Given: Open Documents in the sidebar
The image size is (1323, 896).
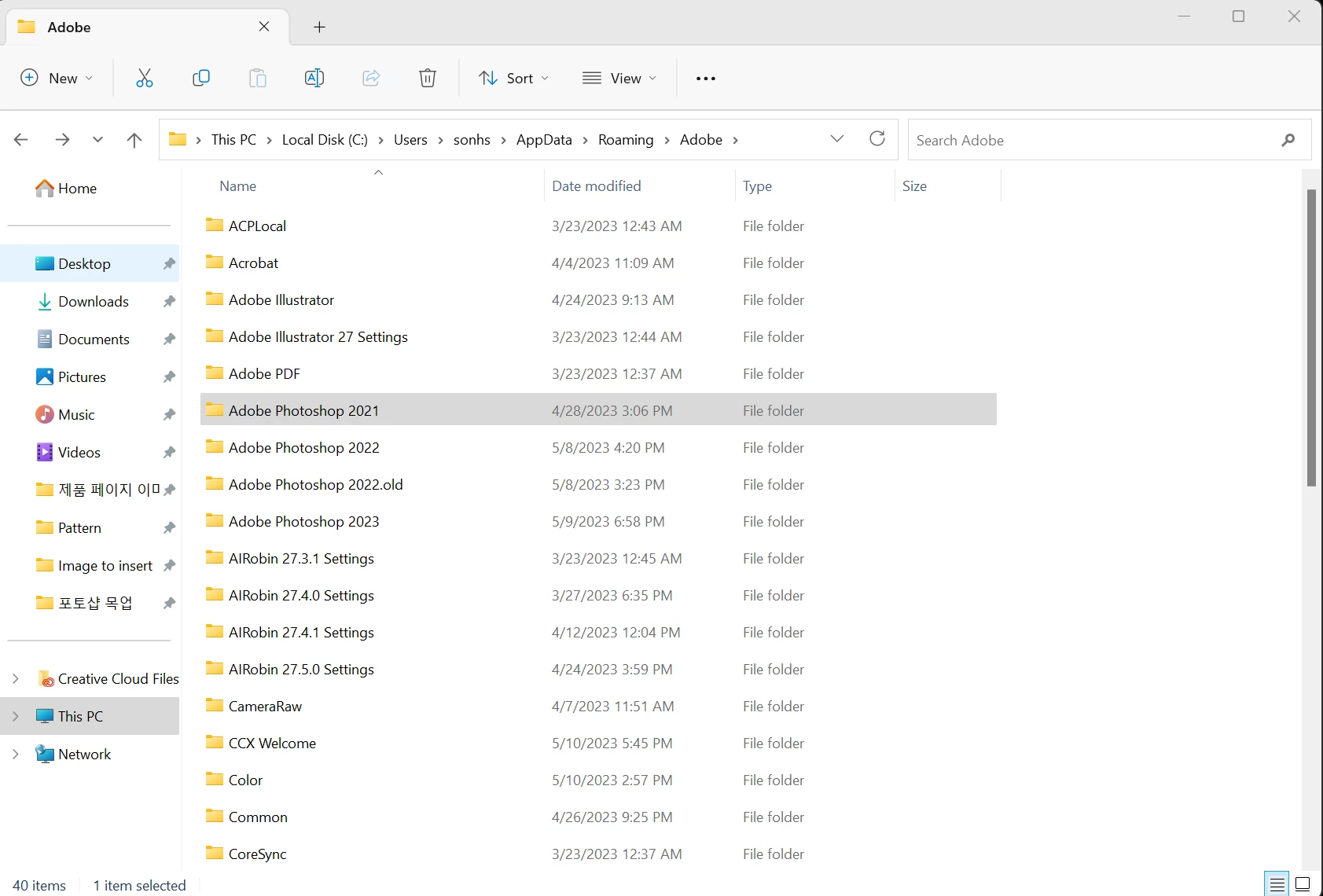Looking at the screenshot, I should (x=93, y=340).
